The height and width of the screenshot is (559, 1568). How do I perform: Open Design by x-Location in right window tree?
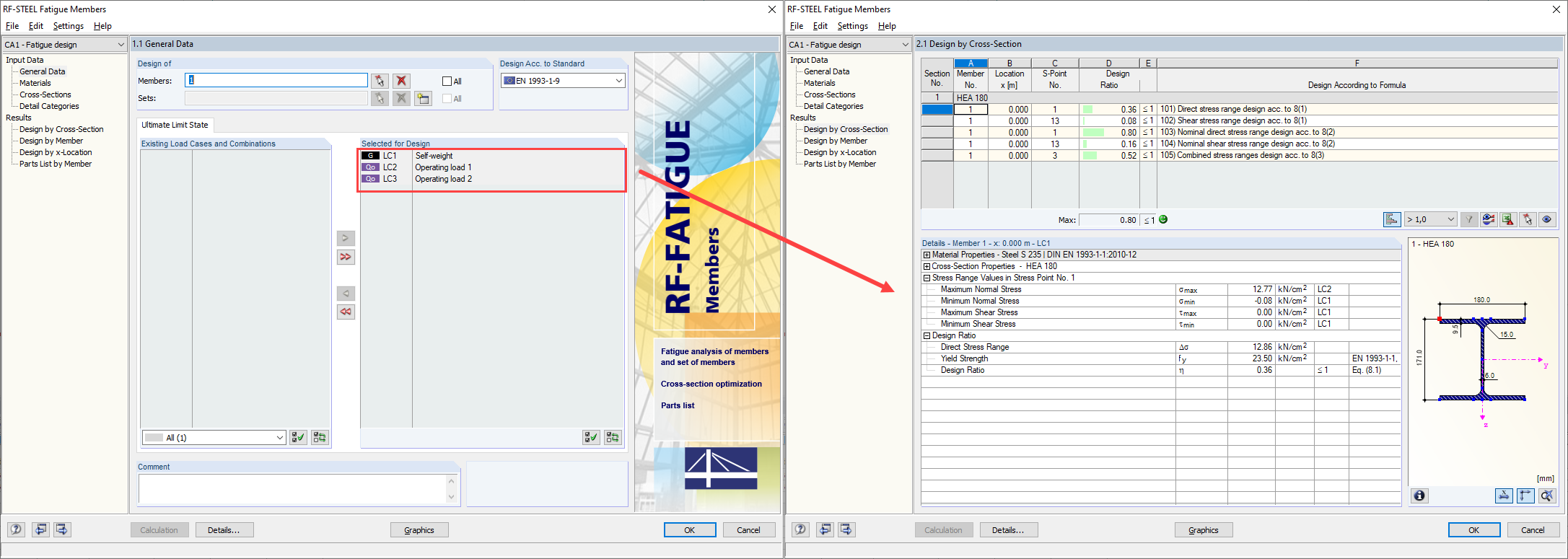coord(840,152)
